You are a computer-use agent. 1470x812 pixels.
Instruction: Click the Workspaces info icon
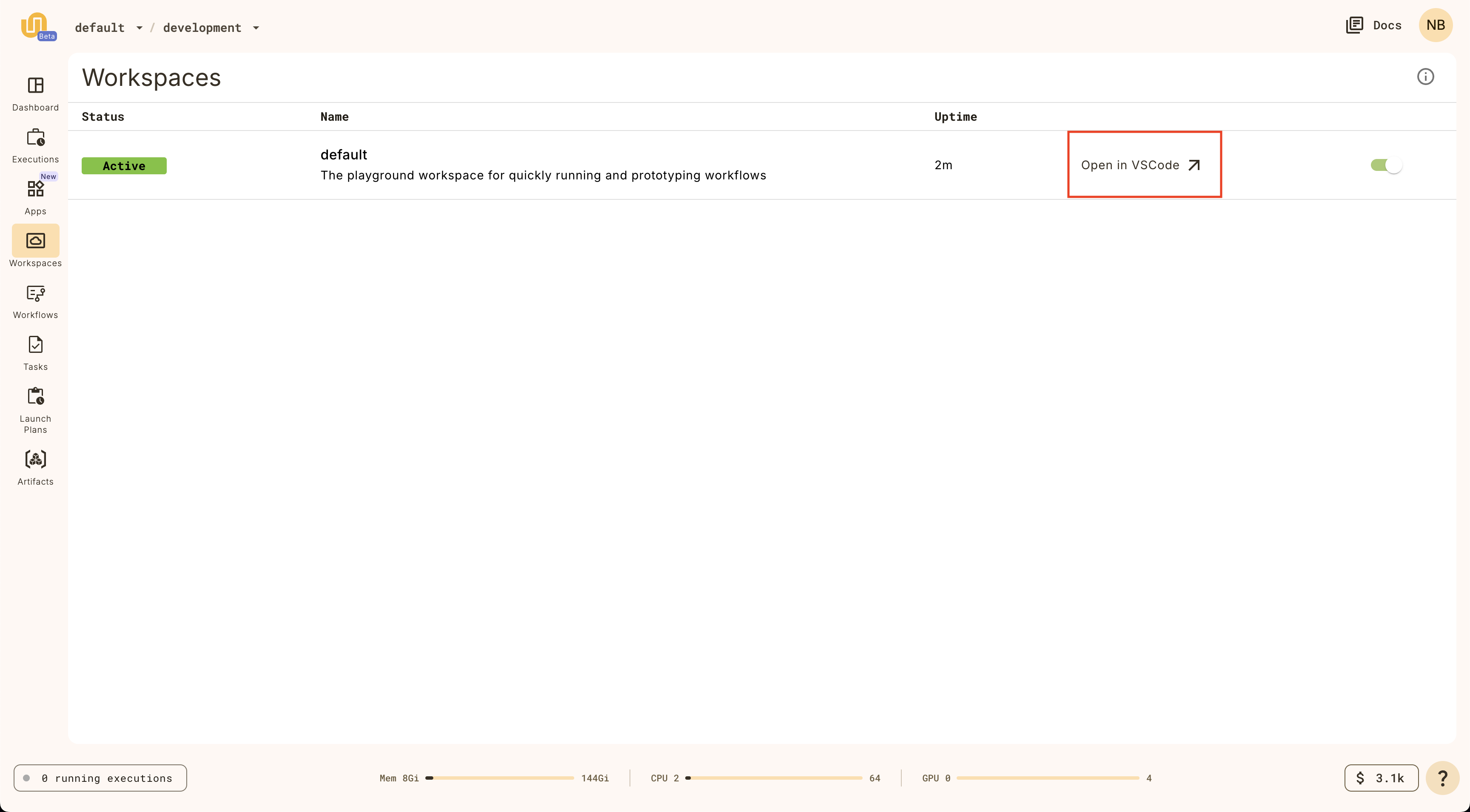tap(1425, 77)
